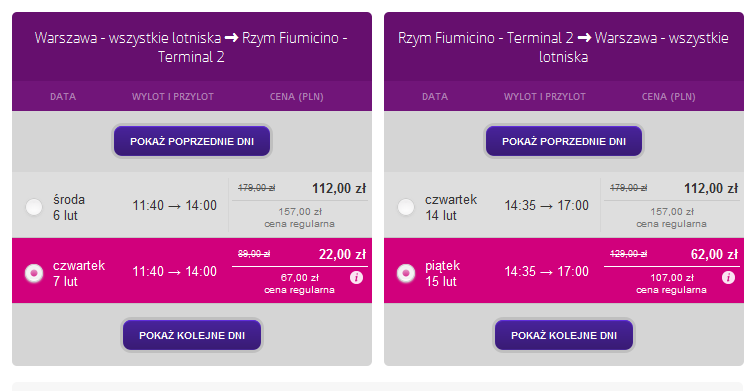Select czwartek 7 lut outbound flight radio

34,273
